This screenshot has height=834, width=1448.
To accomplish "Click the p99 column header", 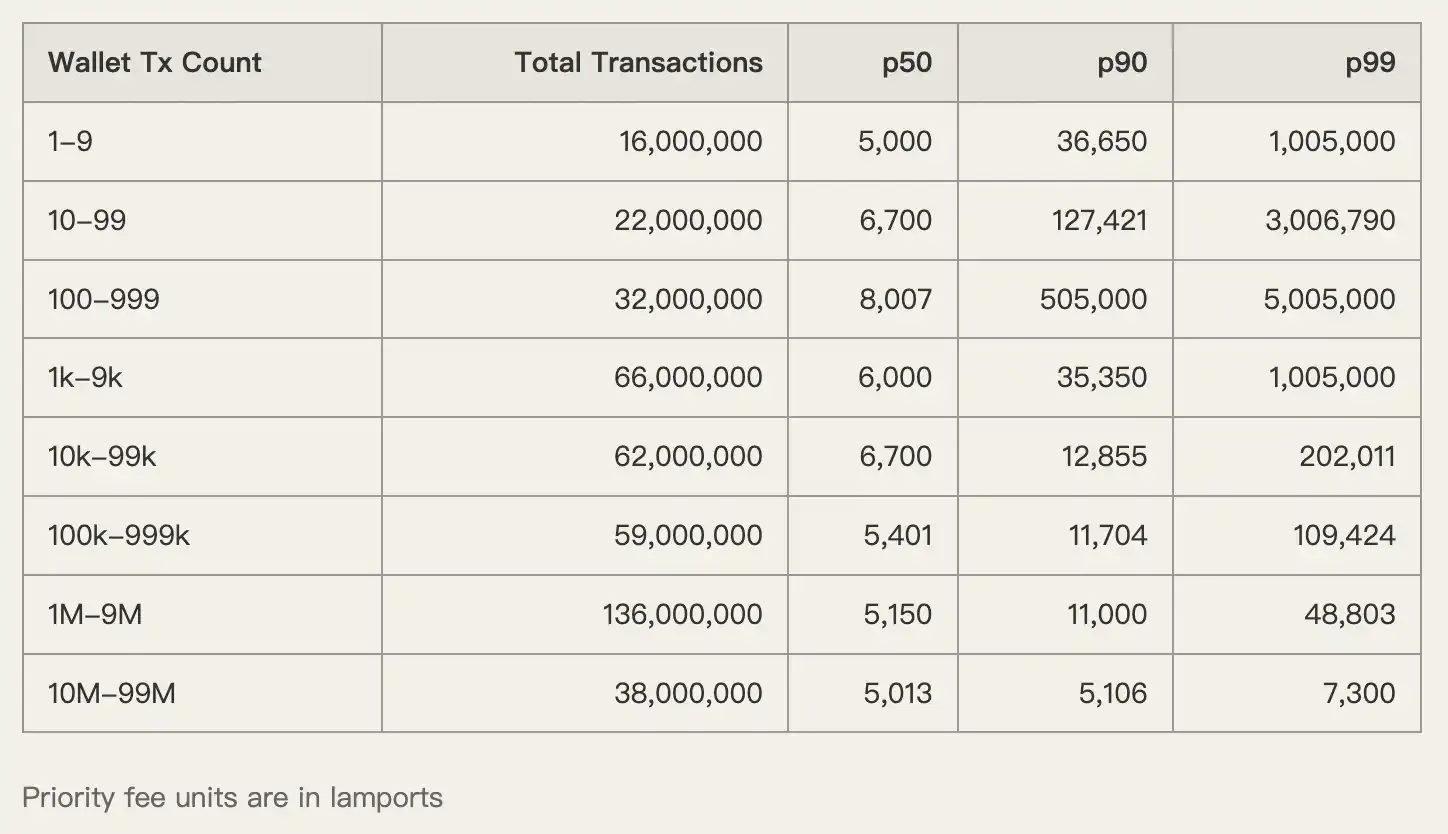I will coord(1370,63).
